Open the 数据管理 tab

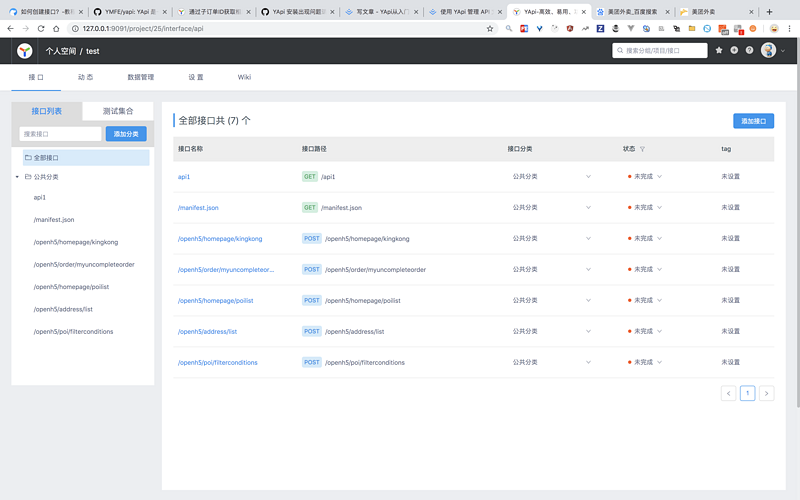coord(140,77)
